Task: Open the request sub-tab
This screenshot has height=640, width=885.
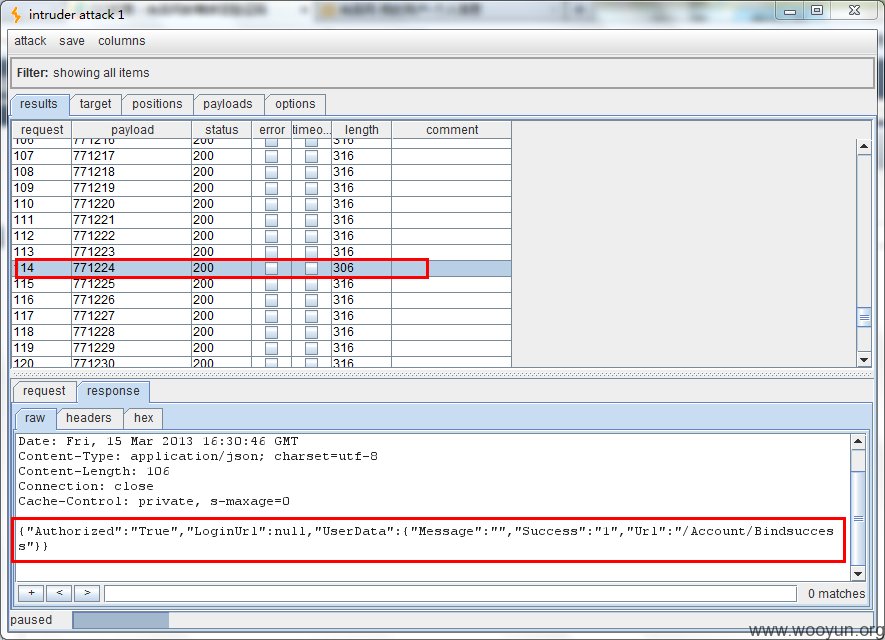Action: point(44,391)
